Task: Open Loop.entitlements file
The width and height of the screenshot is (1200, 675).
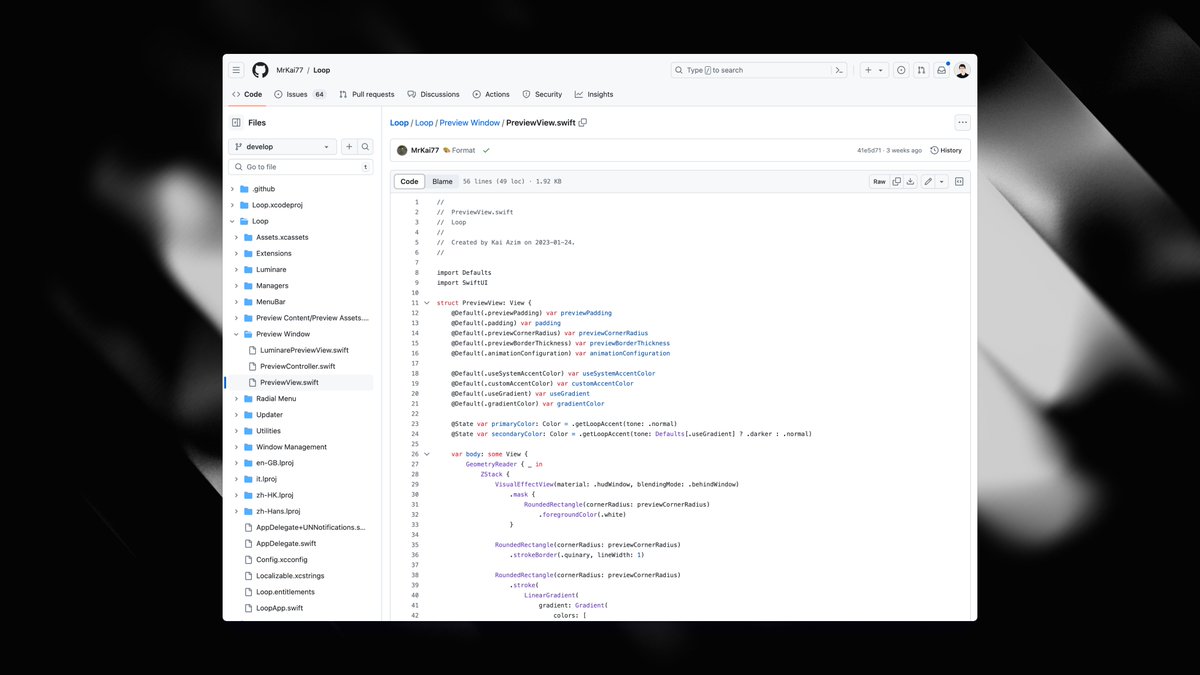Action: coord(284,592)
